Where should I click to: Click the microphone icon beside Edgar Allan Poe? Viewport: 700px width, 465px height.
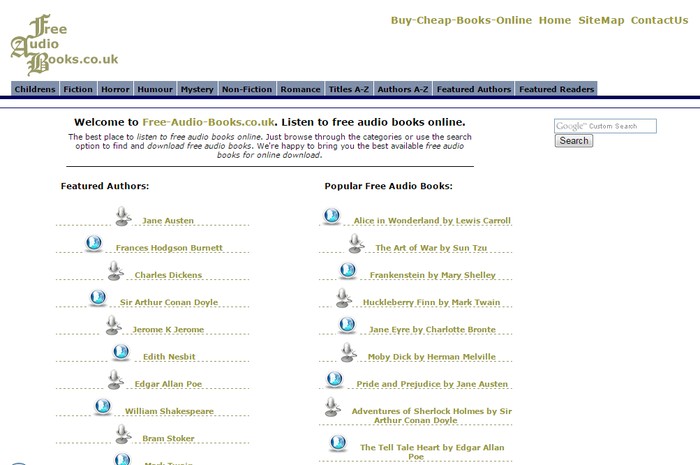point(115,380)
